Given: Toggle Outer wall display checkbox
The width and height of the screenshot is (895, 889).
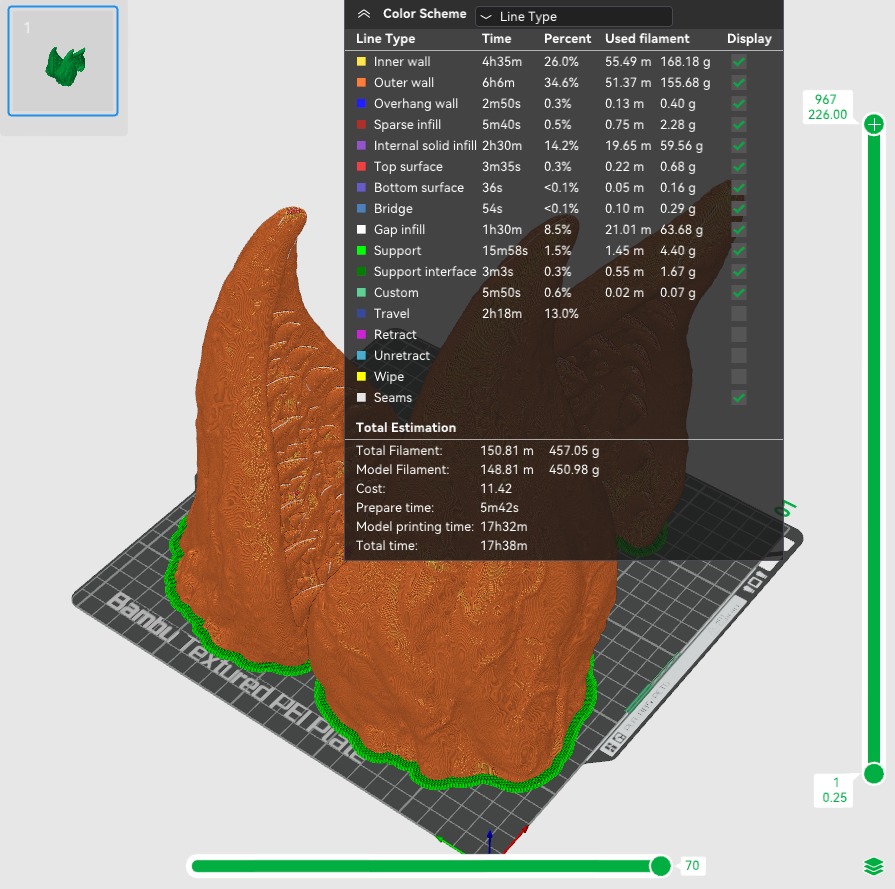Looking at the screenshot, I should point(739,83).
